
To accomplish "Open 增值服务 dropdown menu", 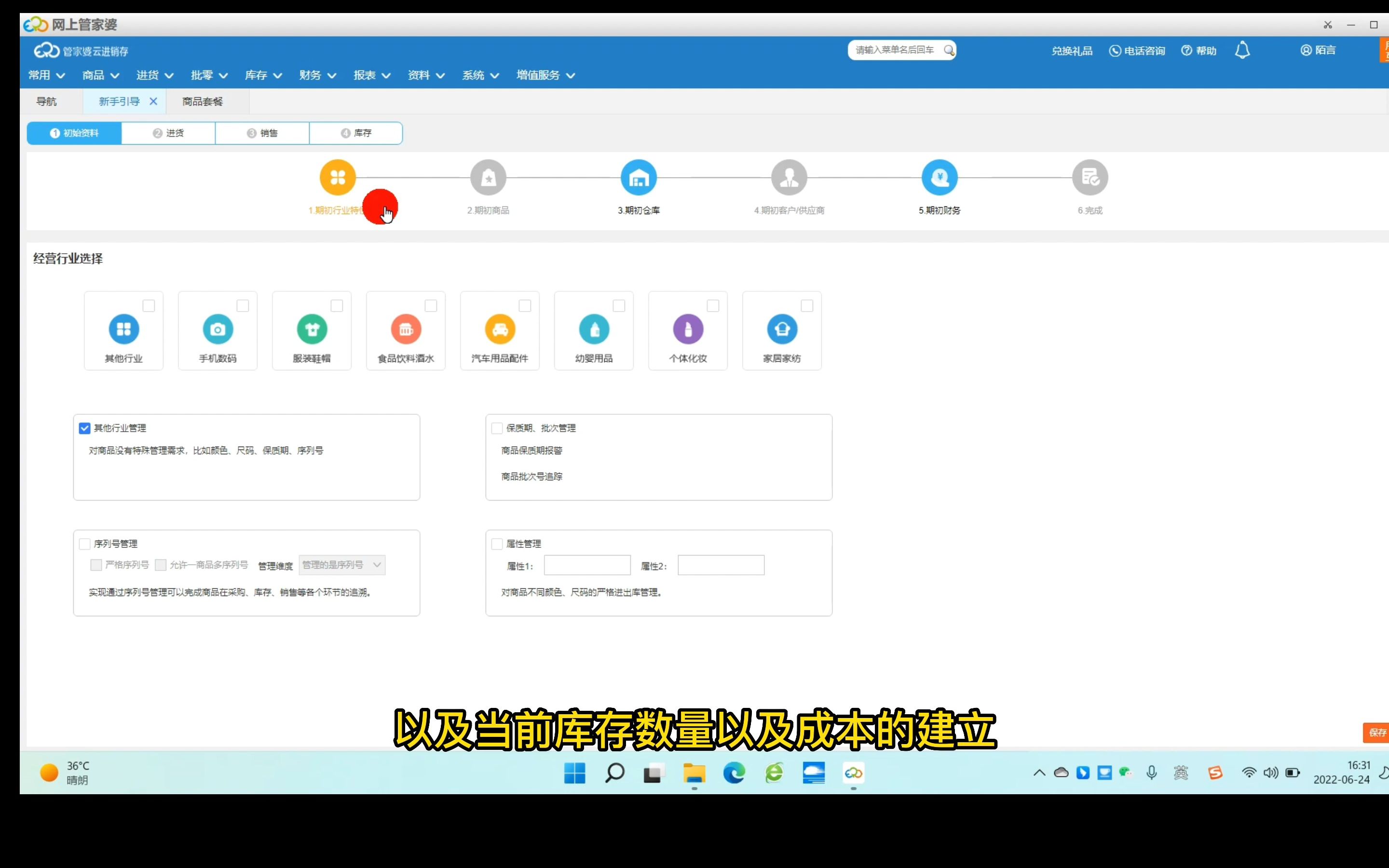I will point(545,75).
